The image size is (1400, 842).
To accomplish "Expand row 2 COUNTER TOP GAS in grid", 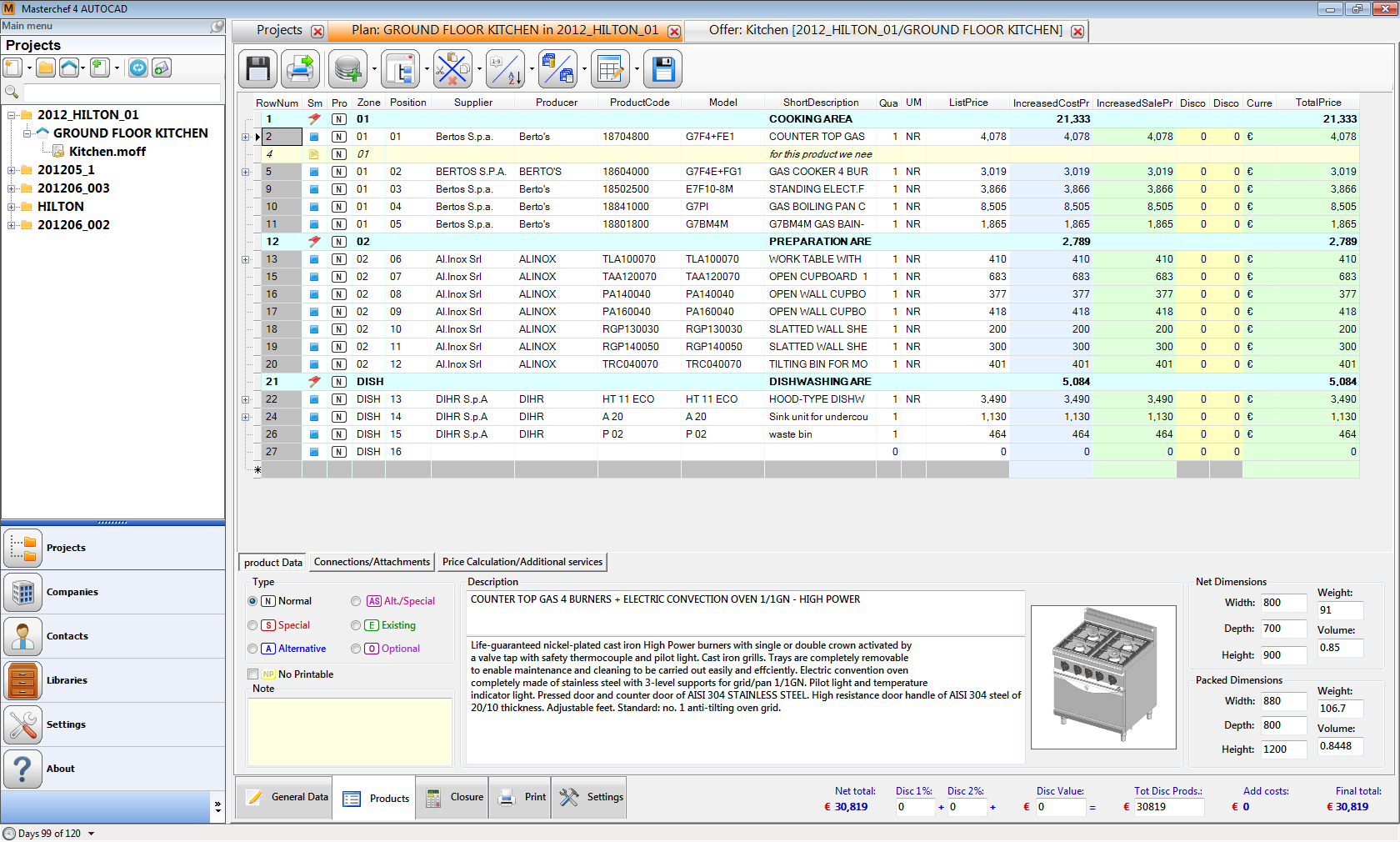I will click(245, 137).
